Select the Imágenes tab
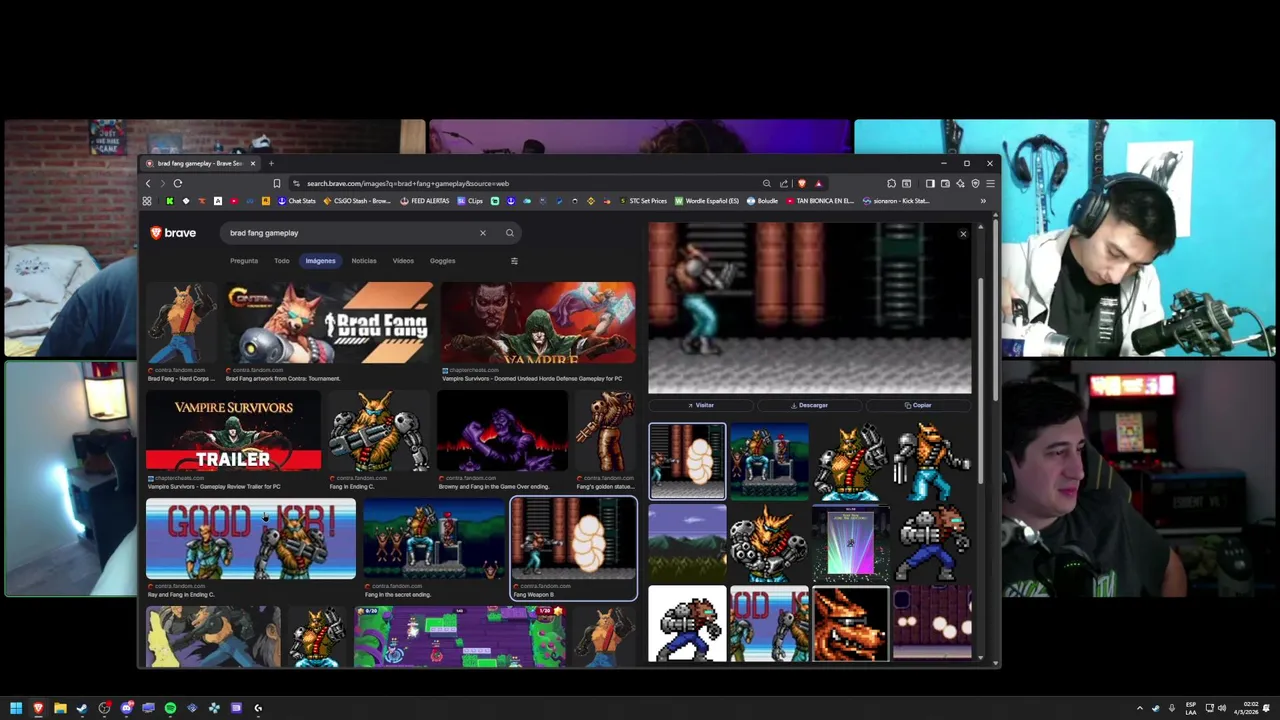Image resolution: width=1280 pixels, height=720 pixels. coord(320,261)
